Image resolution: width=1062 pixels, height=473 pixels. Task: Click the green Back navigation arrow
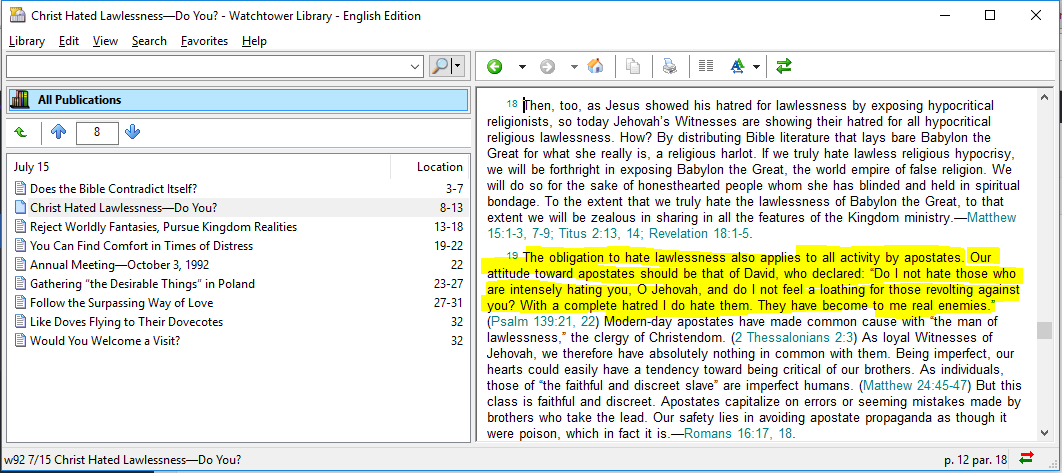tap(494, 66)
